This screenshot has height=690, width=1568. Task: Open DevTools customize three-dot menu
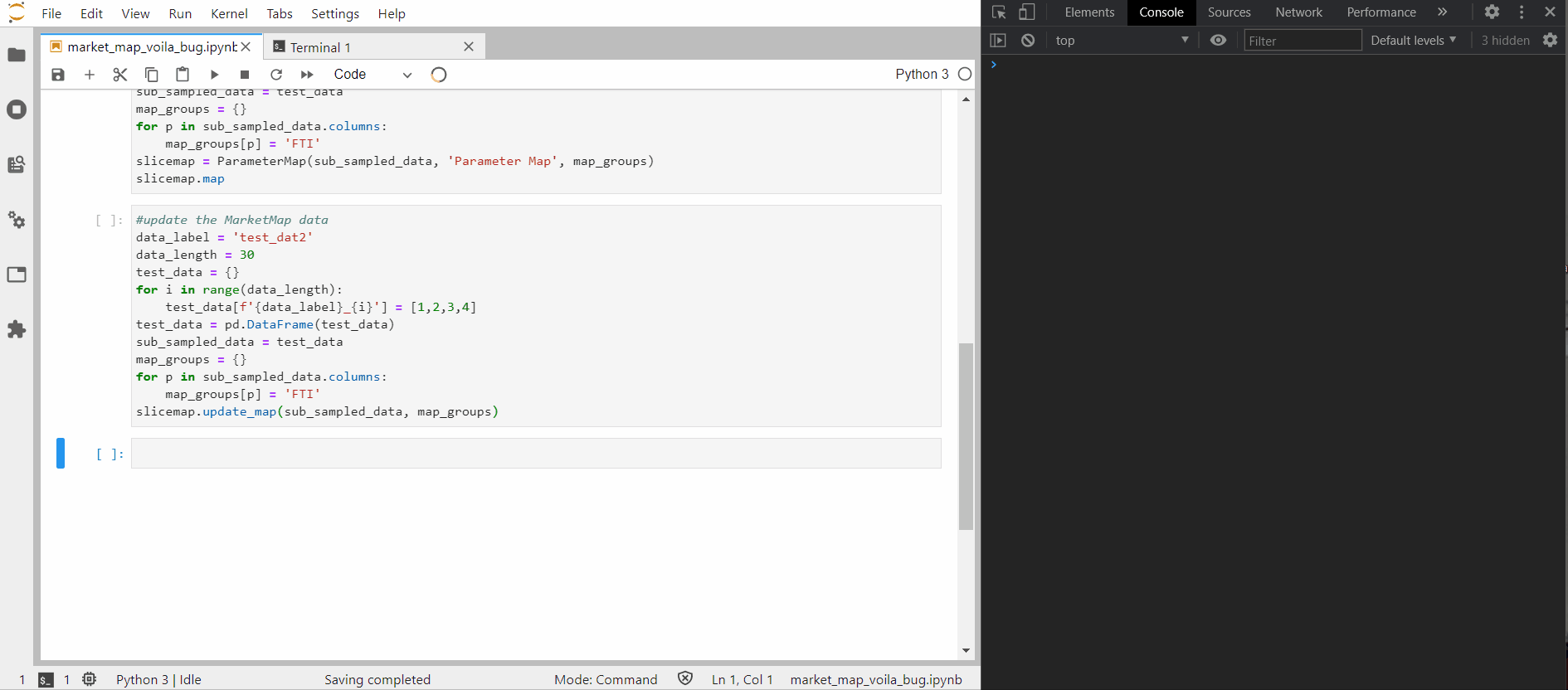coord(1522,12)
